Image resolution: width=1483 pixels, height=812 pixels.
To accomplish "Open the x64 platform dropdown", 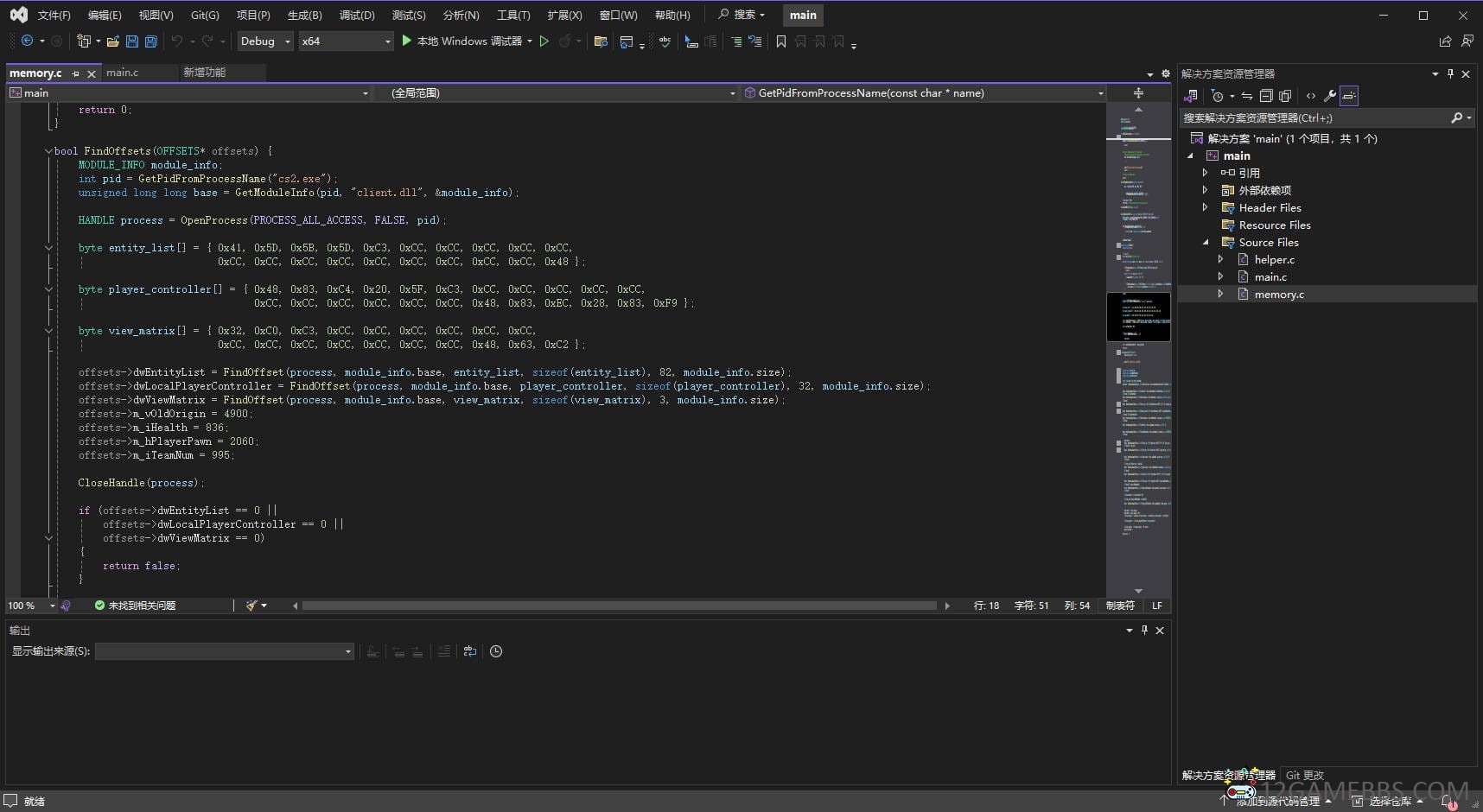I will click(x=346, y=41).
